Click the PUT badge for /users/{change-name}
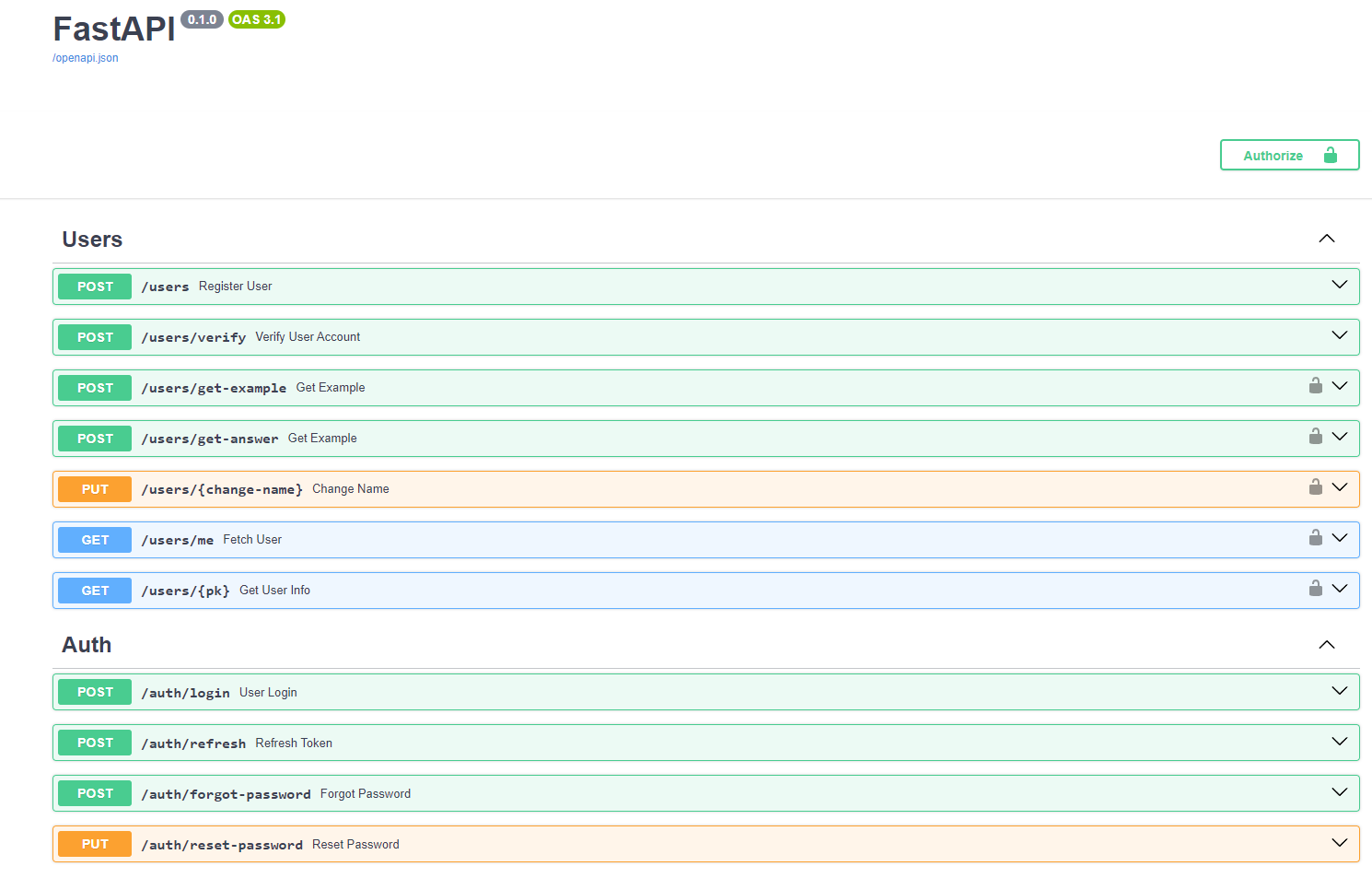 [x=95, y=489]
